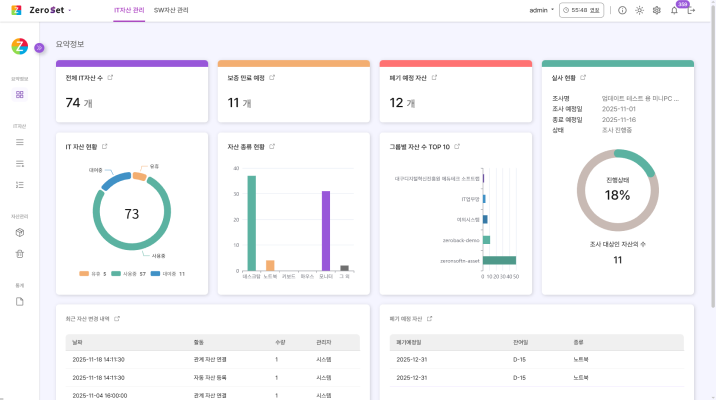The image size is (716, 400).
Task: Click the settings gear icon in header
Action: pyautogui.click(x=656, y=10)
